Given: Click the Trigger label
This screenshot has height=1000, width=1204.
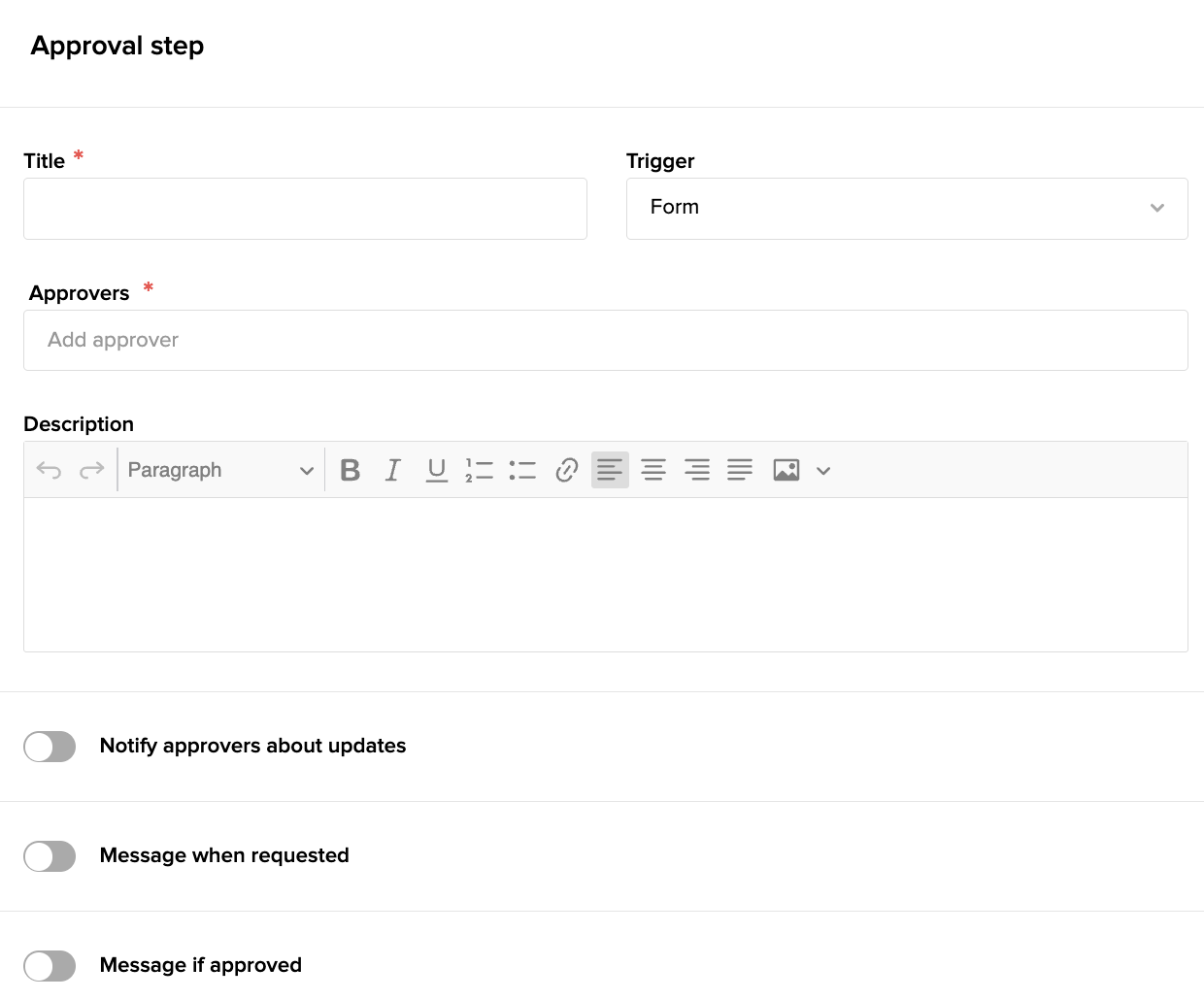Looking at the screenshot, I should point(660,161).
